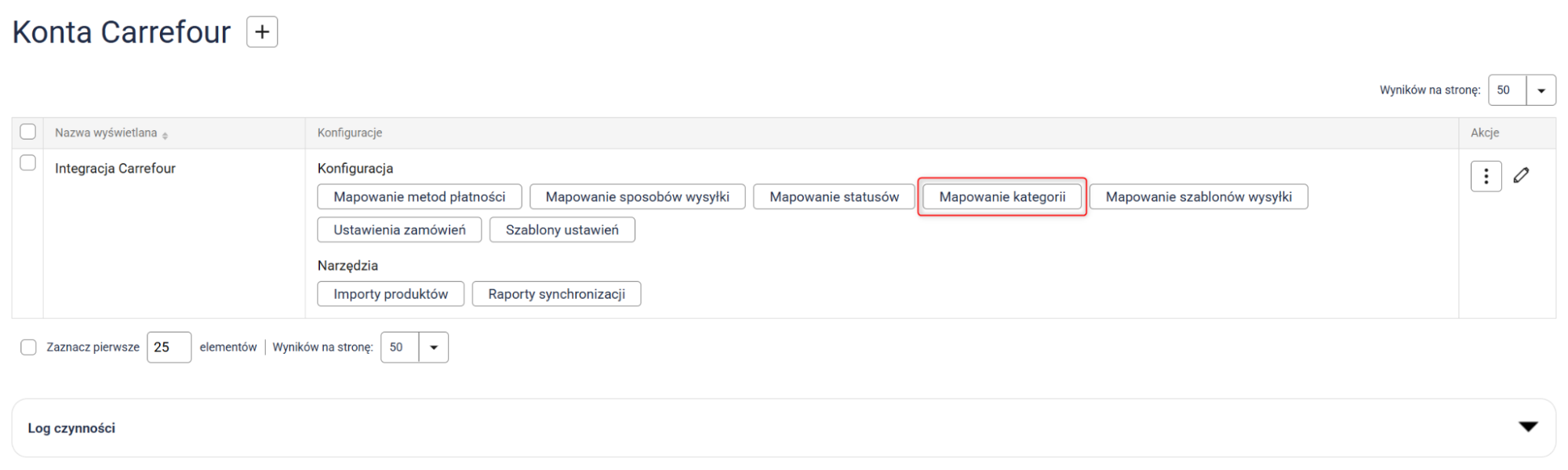
Task: Open Mapowanie kategorii configuration
Action: 1002,197
